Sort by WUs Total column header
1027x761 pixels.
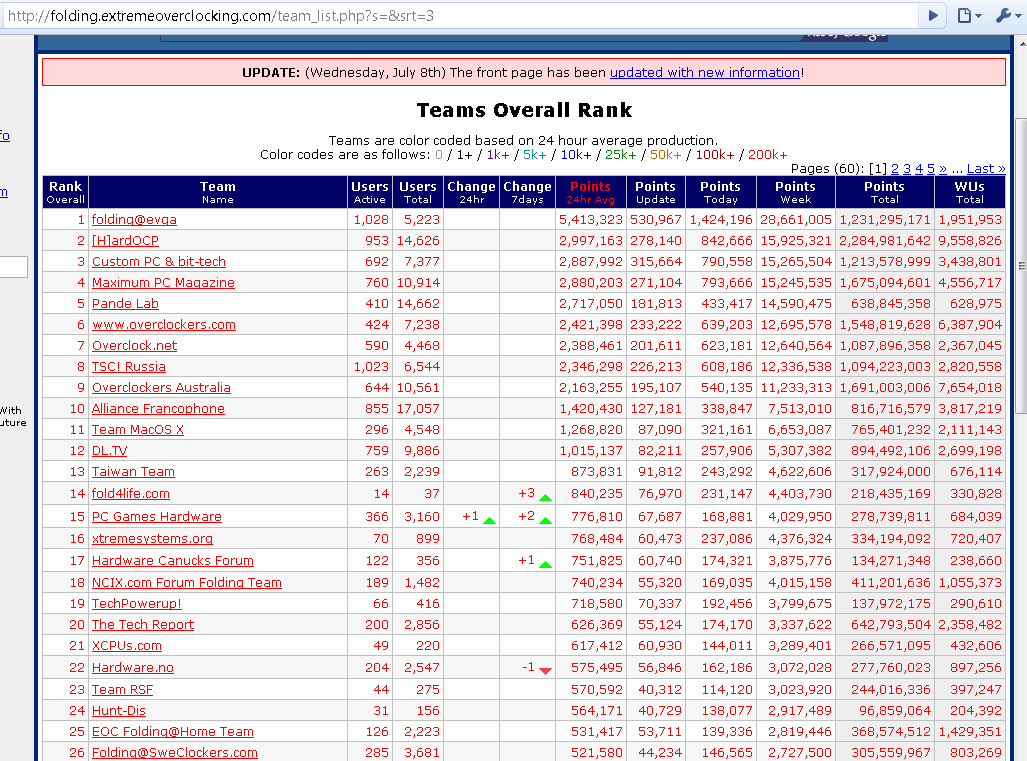point(969,192)
